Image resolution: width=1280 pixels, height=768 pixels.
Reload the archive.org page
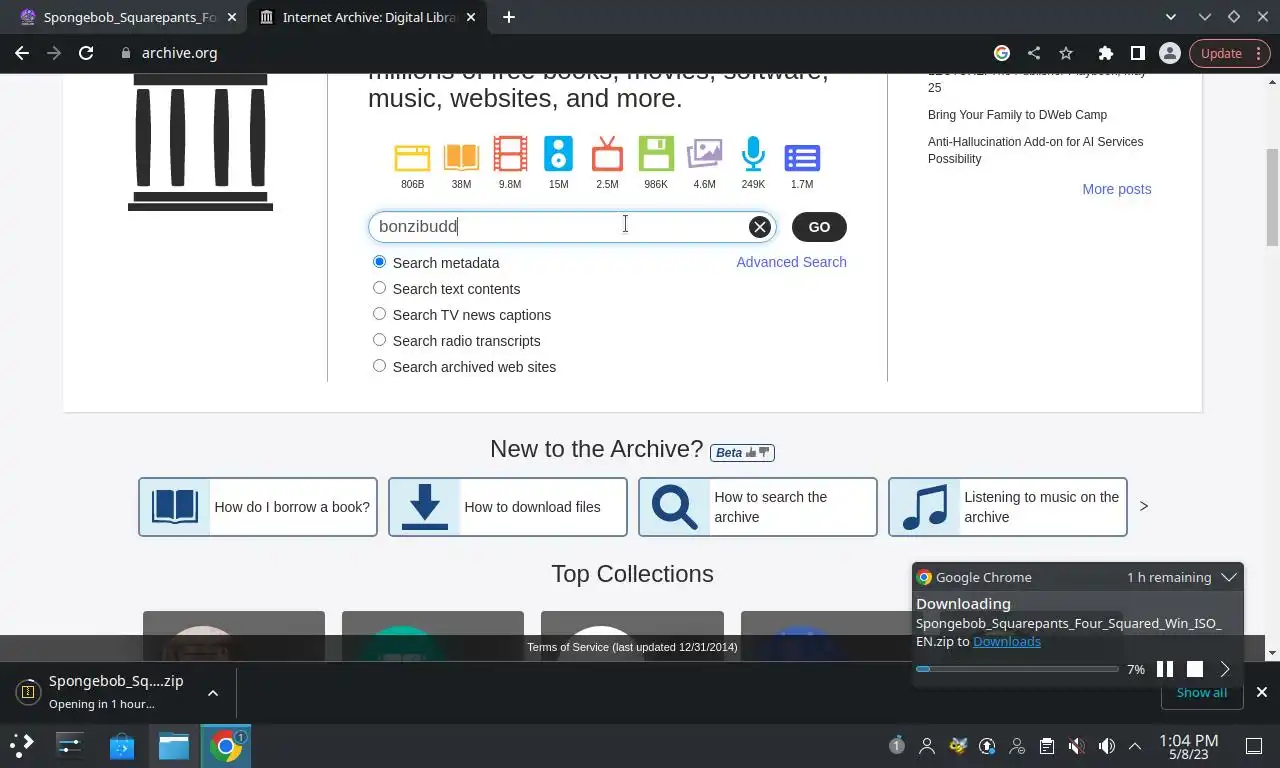click(x=86, y=53)
